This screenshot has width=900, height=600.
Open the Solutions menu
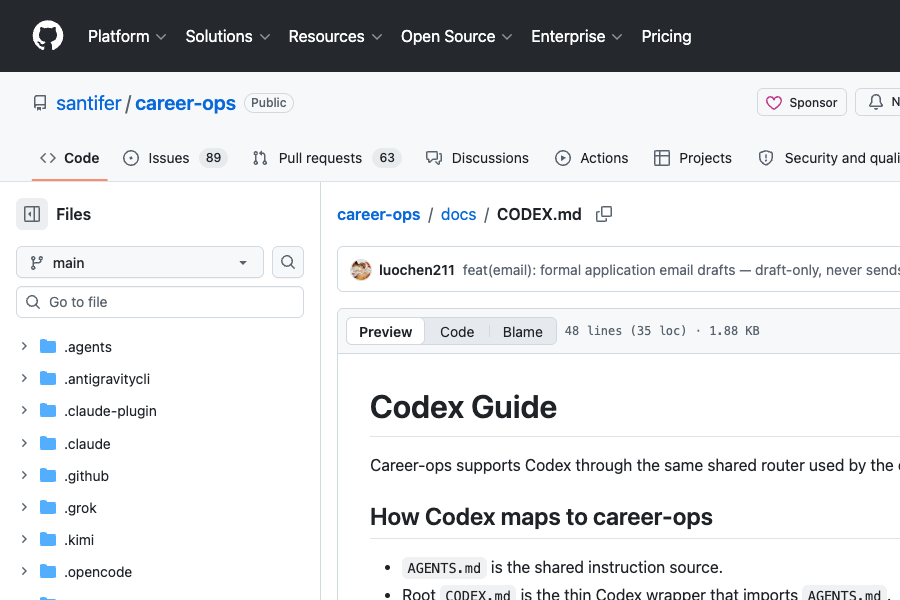(227, 36)
